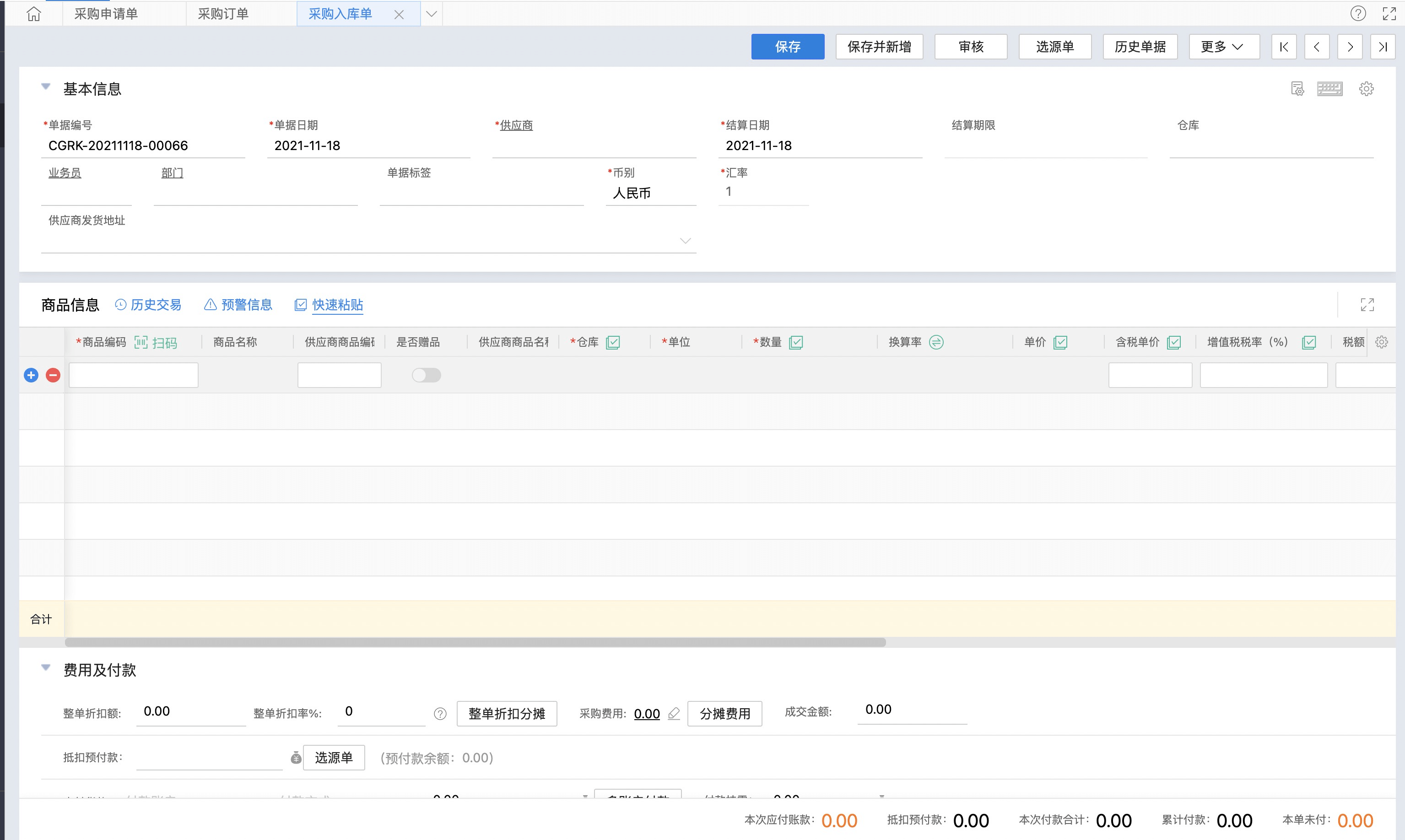Screen dimensions: 1405x840
Task: Click the Save and New button
Action: point(879,46)
